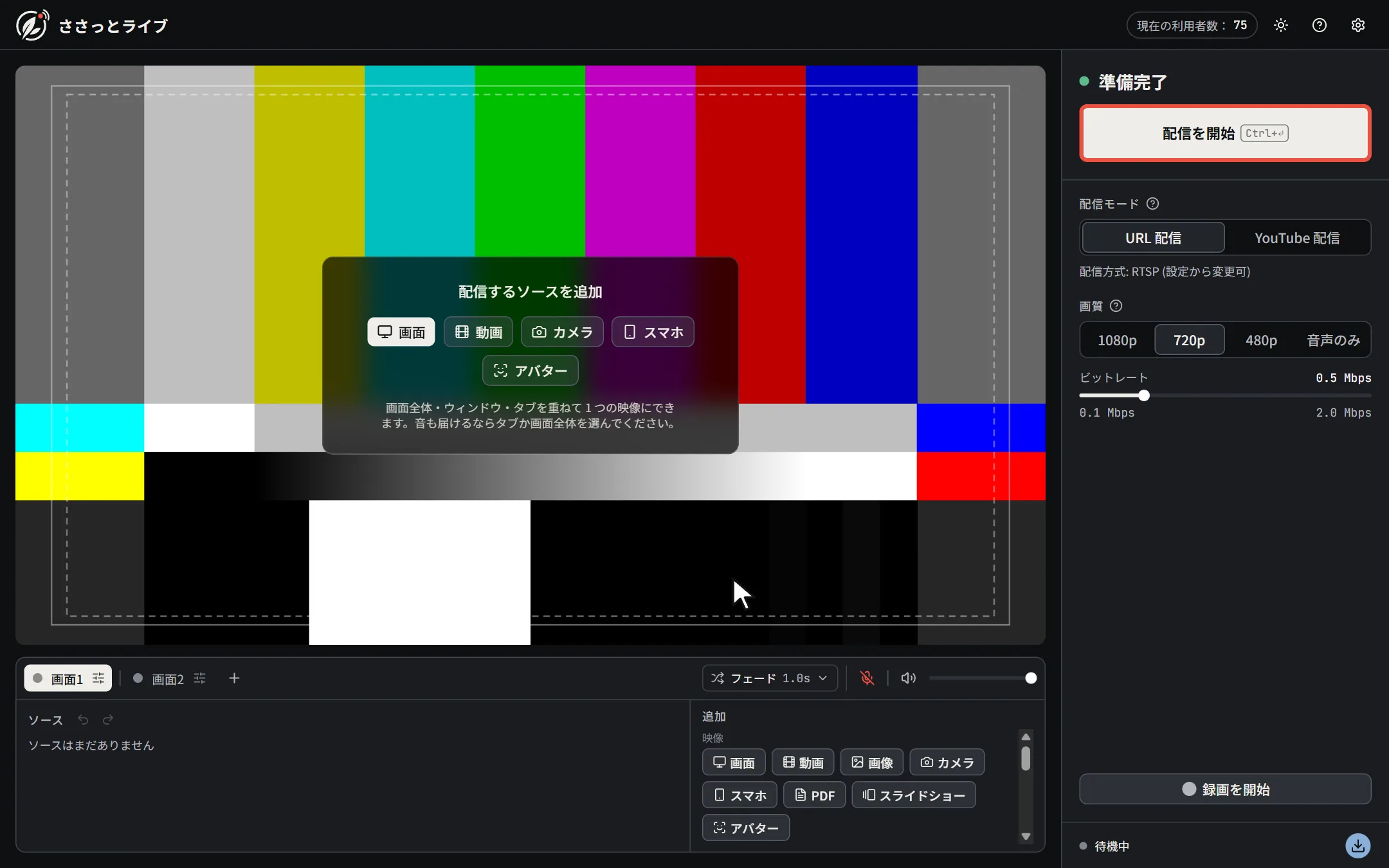Undo the last source change
Image resolution: width=1389 pixels, height=868 pixels.
point(83,719)
